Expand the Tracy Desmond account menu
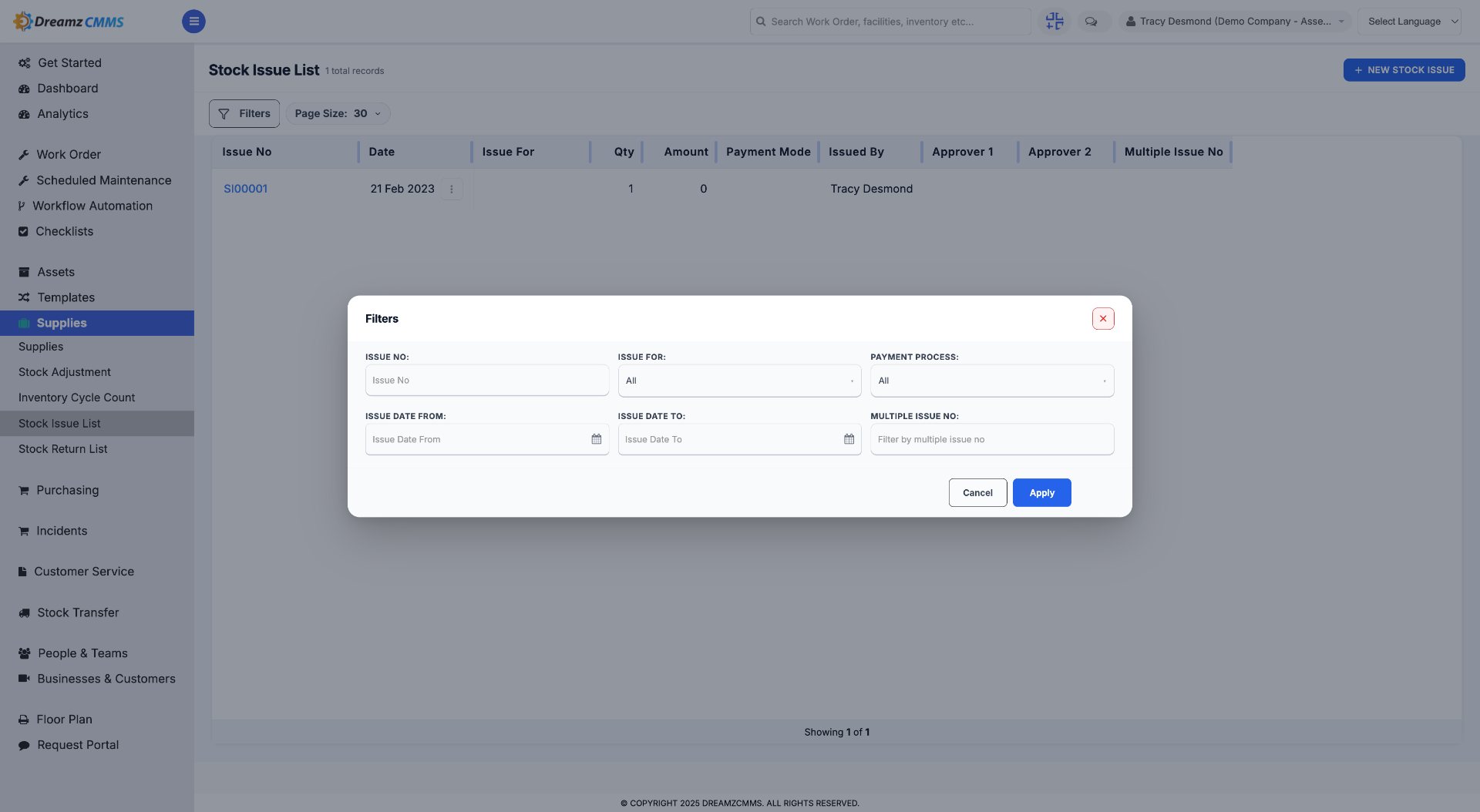This screenshot has width=1480, height=812. (1235, 22)
